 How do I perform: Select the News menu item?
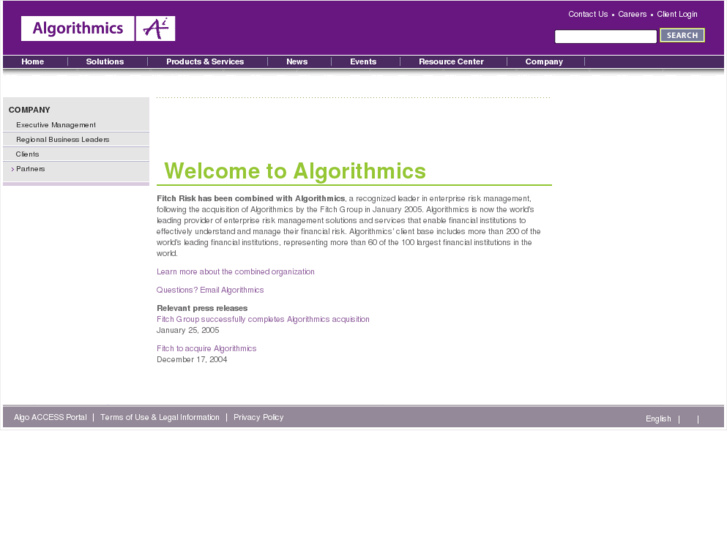point(297,62)
